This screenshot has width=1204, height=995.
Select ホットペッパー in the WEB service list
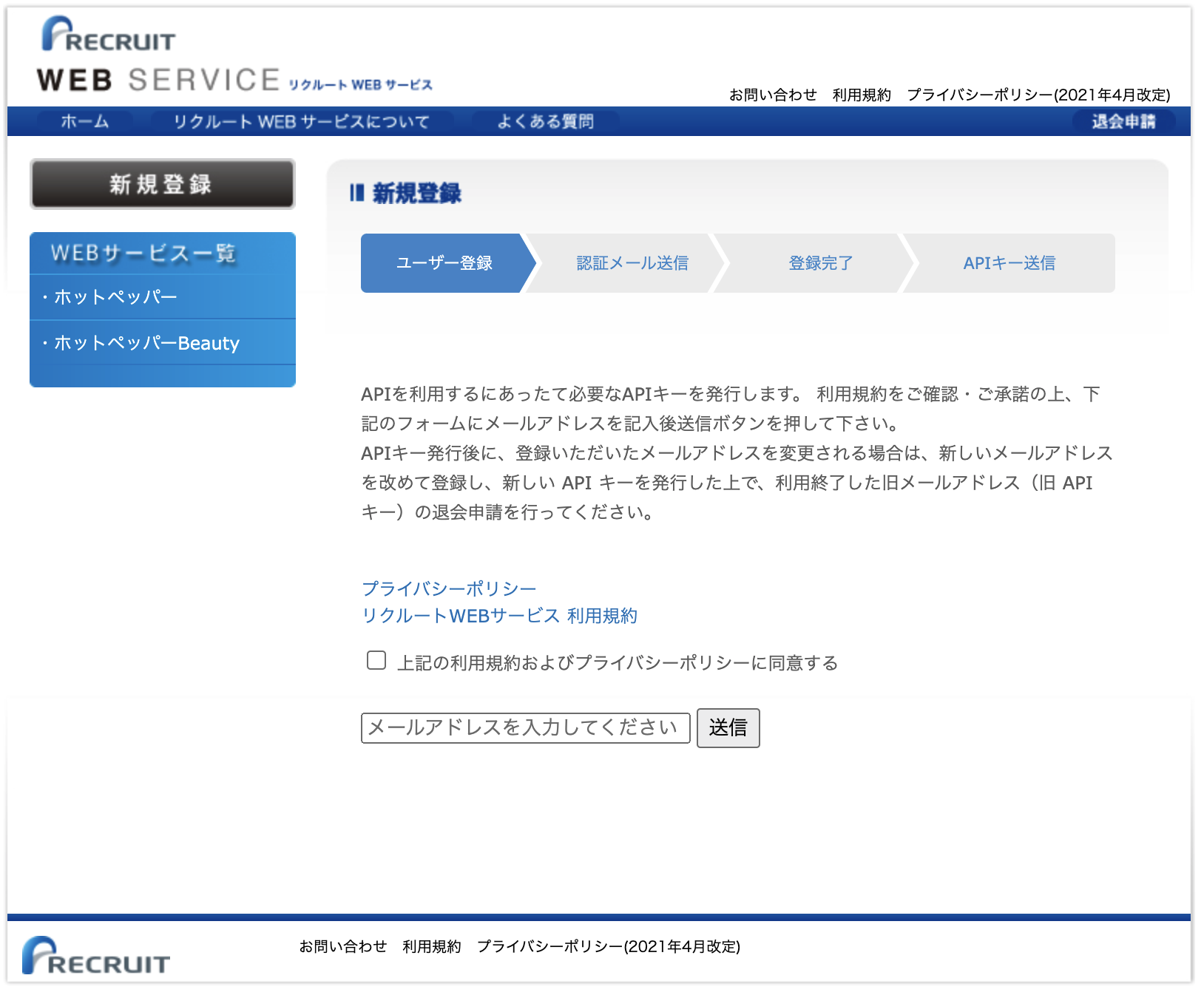coord(163,297)
